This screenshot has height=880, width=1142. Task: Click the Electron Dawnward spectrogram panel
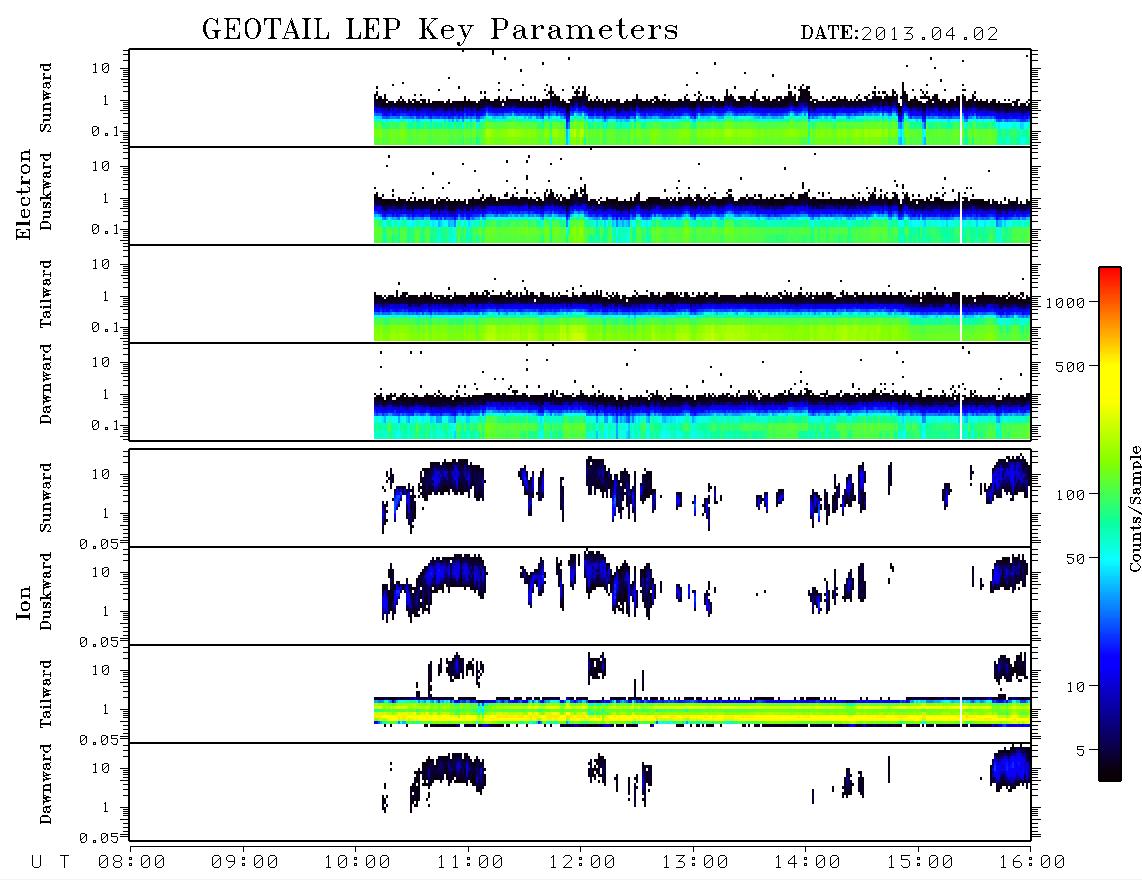point(580,391)
